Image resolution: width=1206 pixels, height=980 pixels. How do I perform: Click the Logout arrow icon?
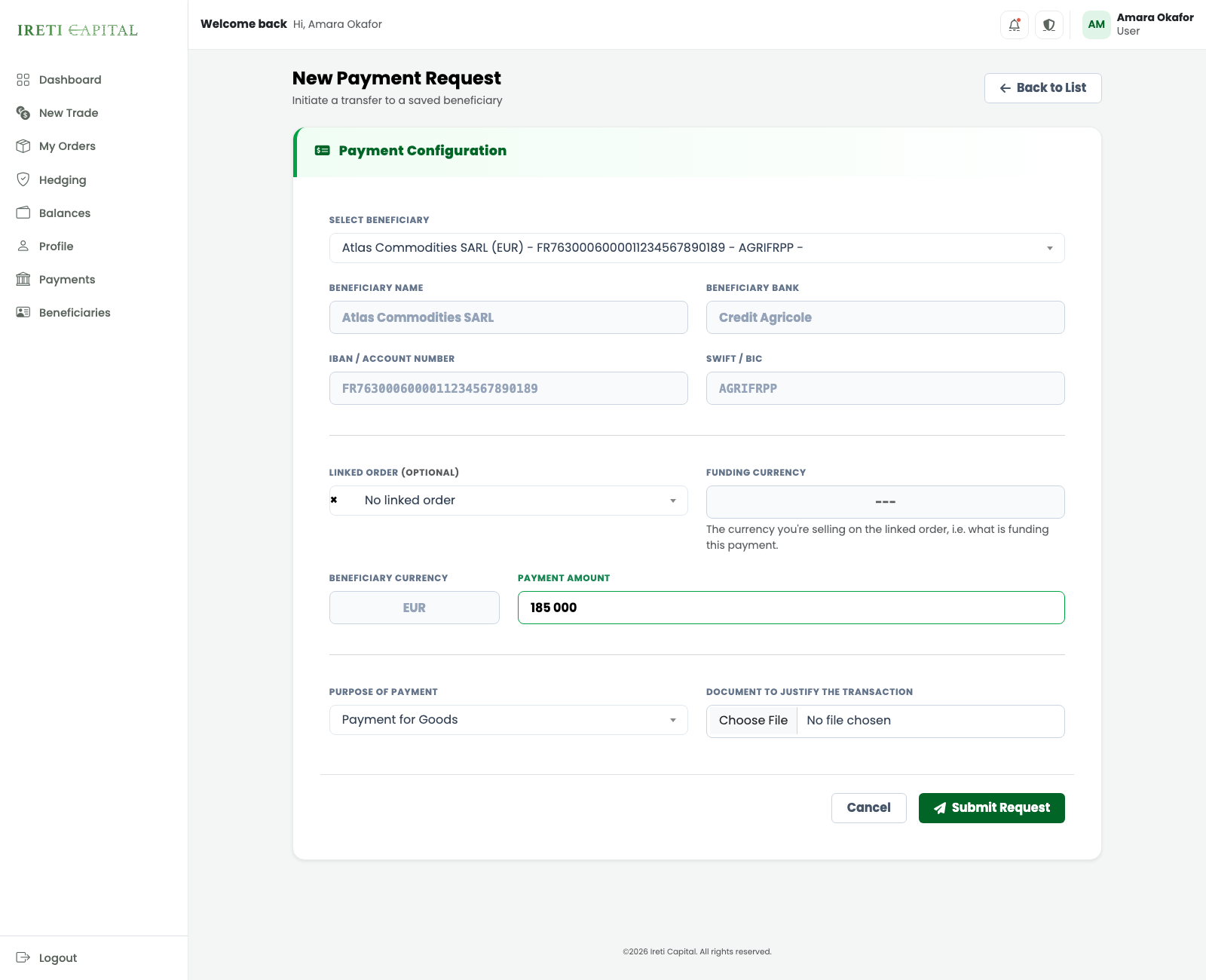[x=23, y=957]
